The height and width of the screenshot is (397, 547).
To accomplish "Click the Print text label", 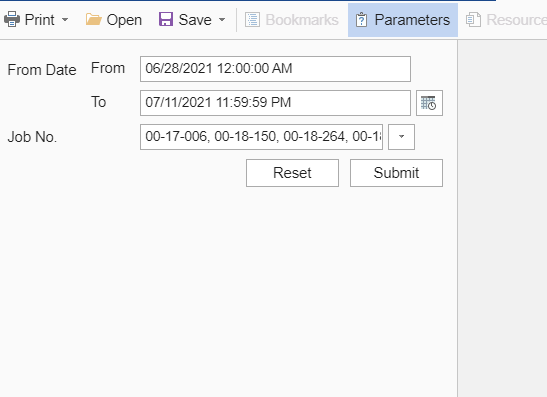I will pos(39,20).
